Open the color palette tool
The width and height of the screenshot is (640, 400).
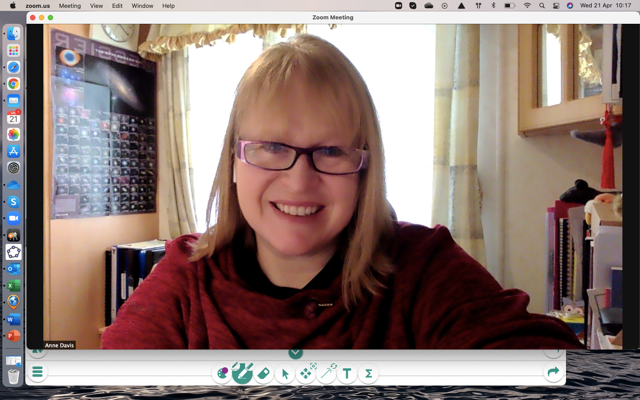(x=222, y=373)
